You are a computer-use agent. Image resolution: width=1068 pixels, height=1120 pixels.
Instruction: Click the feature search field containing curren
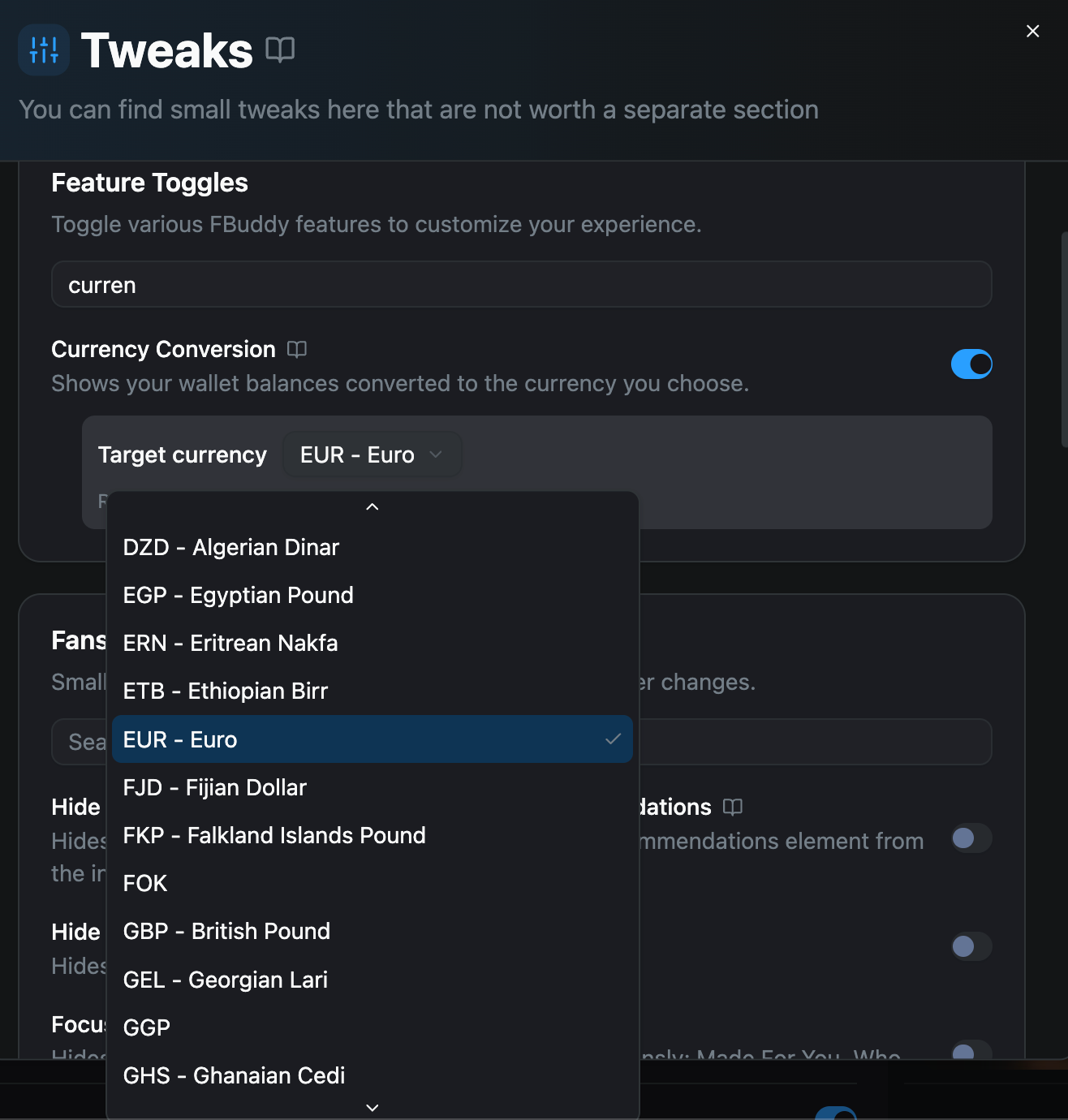521,284
